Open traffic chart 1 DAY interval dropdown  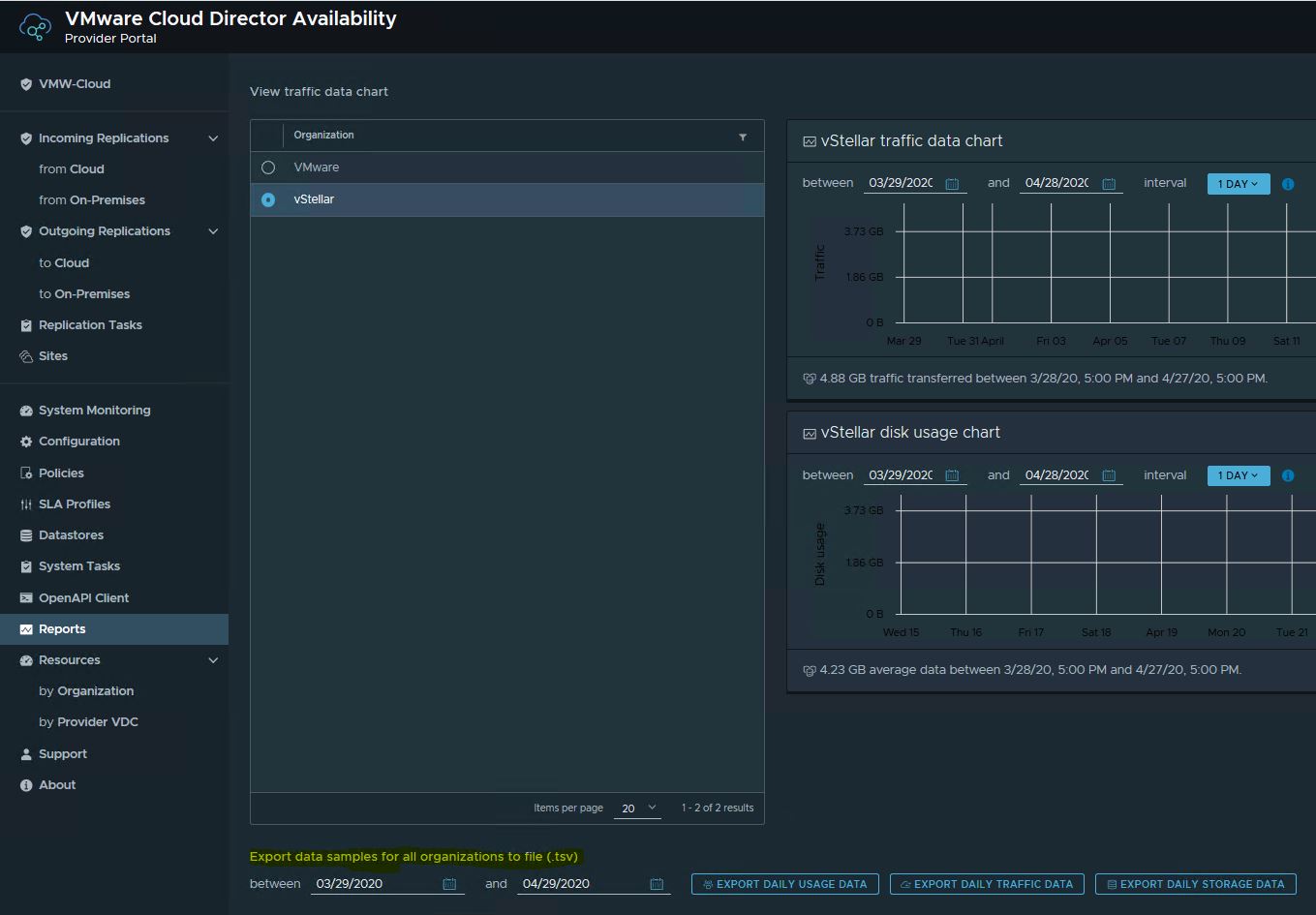[x=1238, y=184]
